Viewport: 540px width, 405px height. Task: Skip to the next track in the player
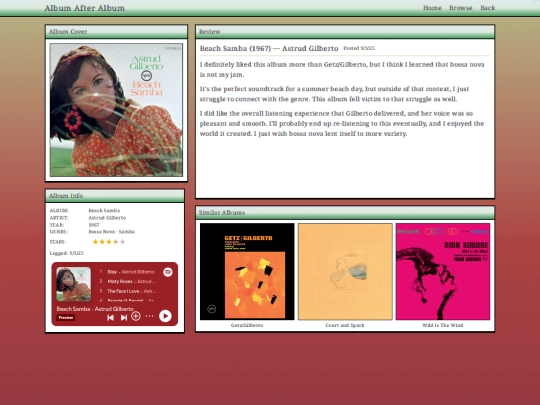point(124,317)
